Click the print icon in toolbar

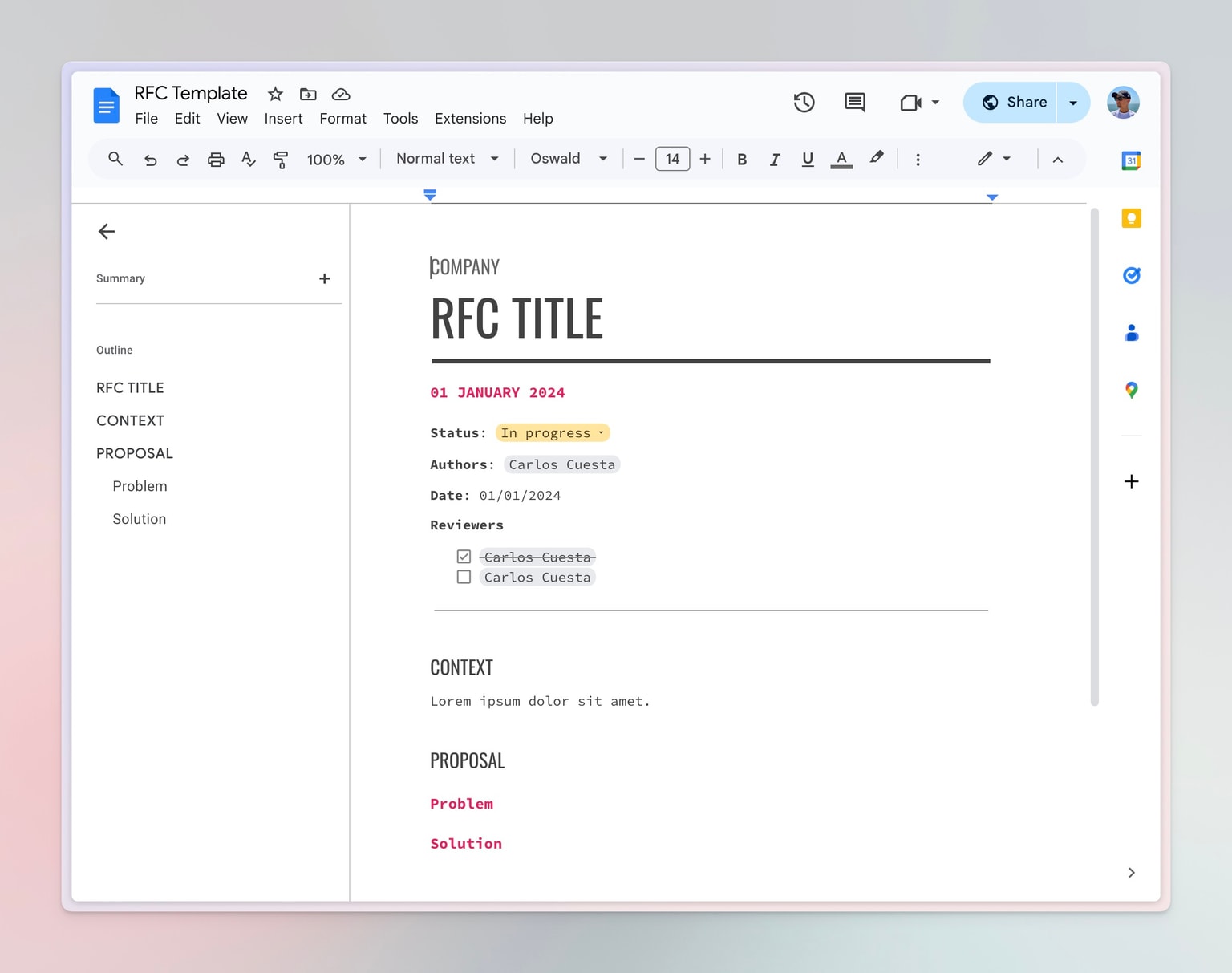[x=216, y=160]
